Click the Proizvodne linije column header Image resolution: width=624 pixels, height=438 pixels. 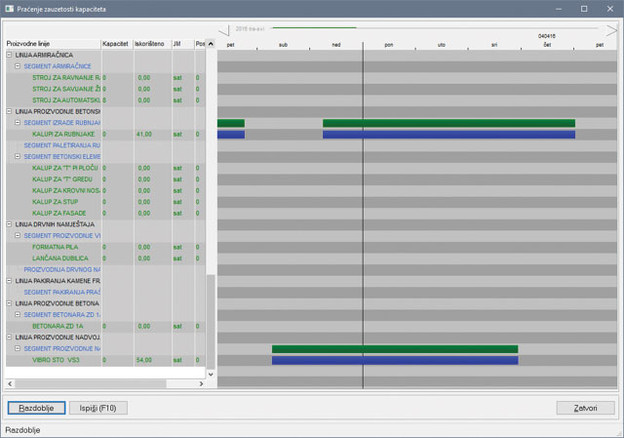(x=50, y=44)
